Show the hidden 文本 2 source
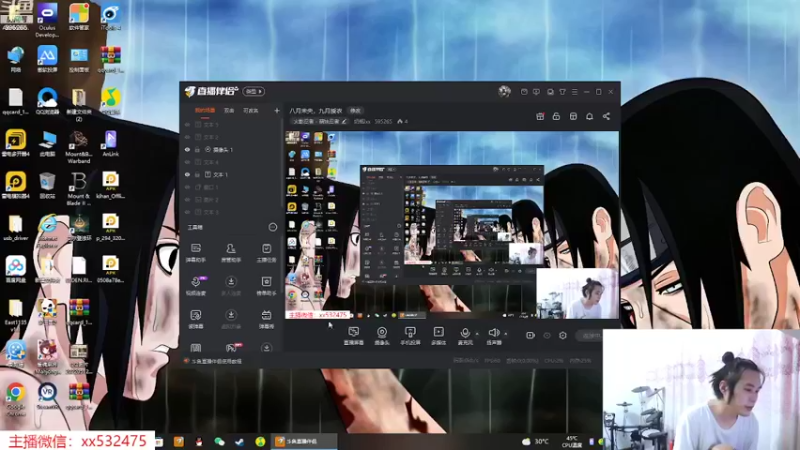Image resolution: width=800 pixels, height=450 pixels. [187, 137]
